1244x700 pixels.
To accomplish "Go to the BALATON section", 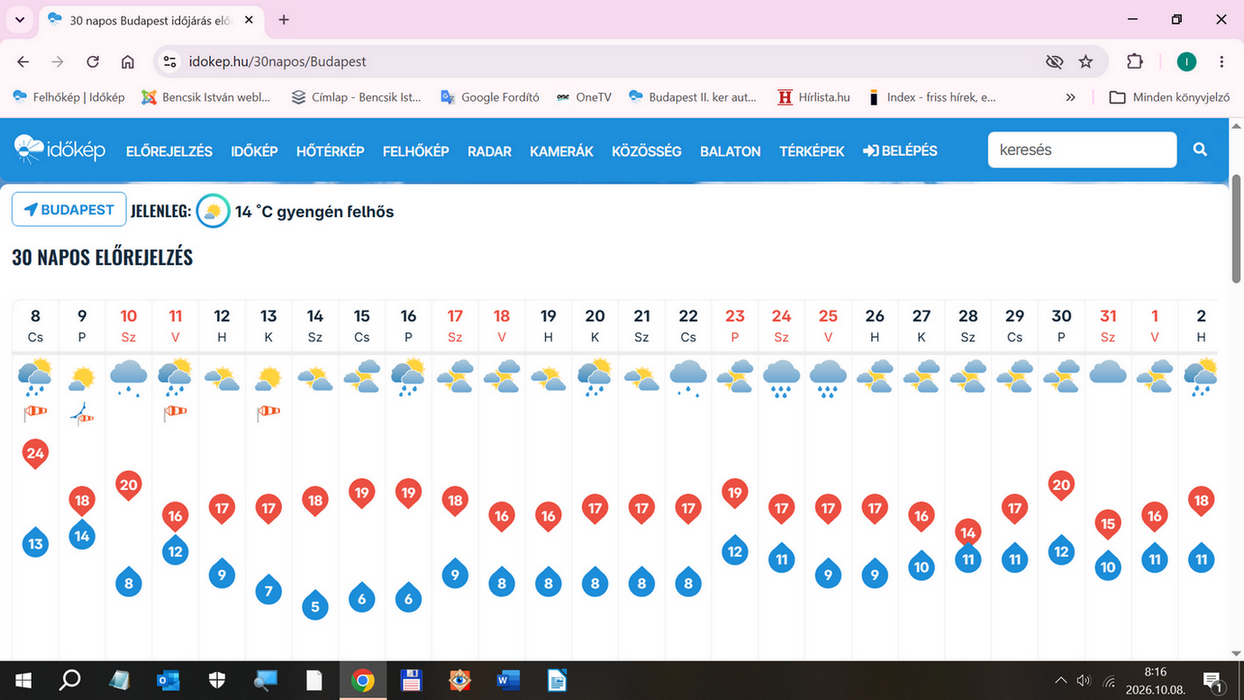I will 730,151.
